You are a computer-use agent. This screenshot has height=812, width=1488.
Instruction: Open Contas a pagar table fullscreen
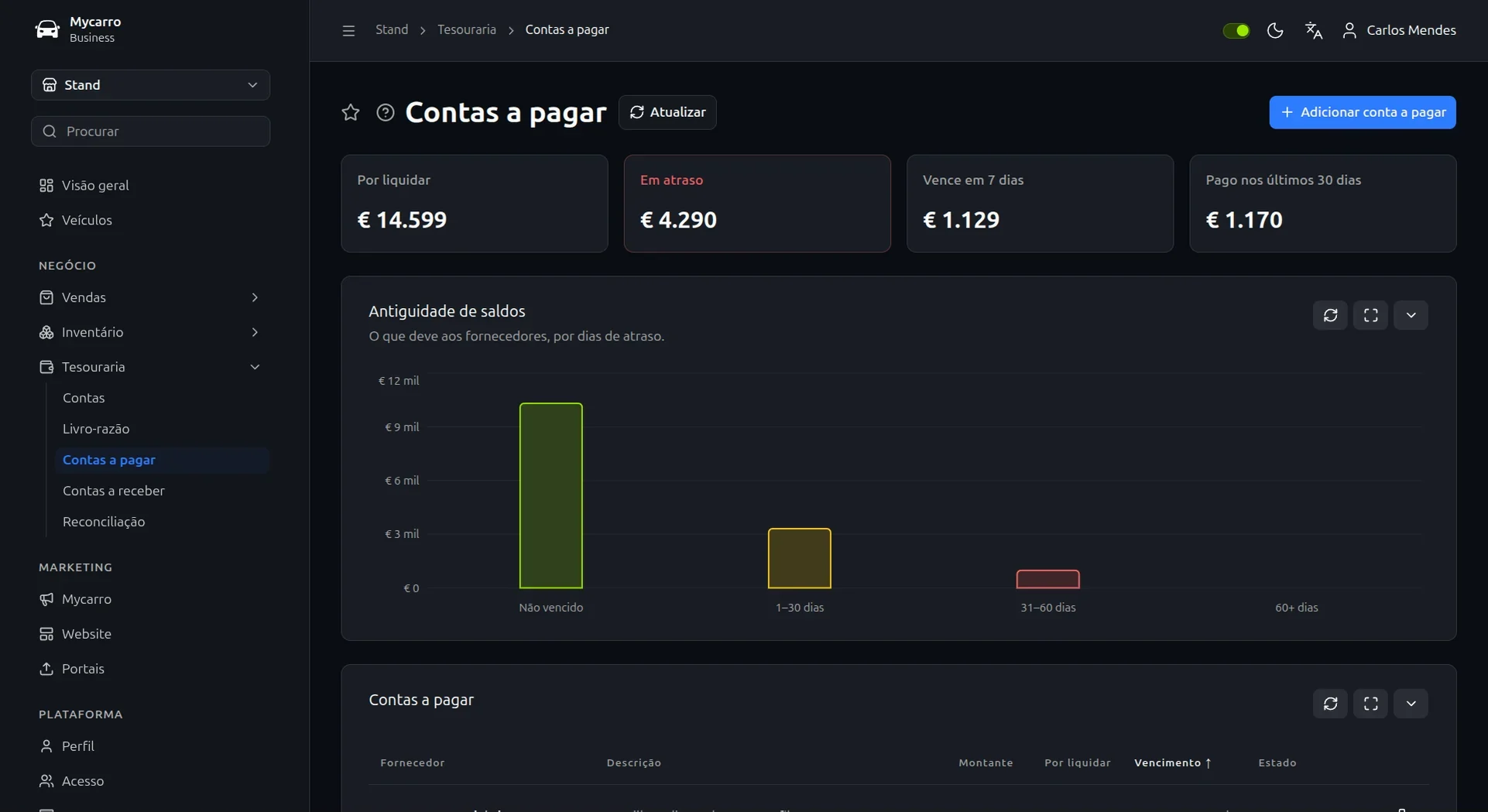coord(1370,704)
